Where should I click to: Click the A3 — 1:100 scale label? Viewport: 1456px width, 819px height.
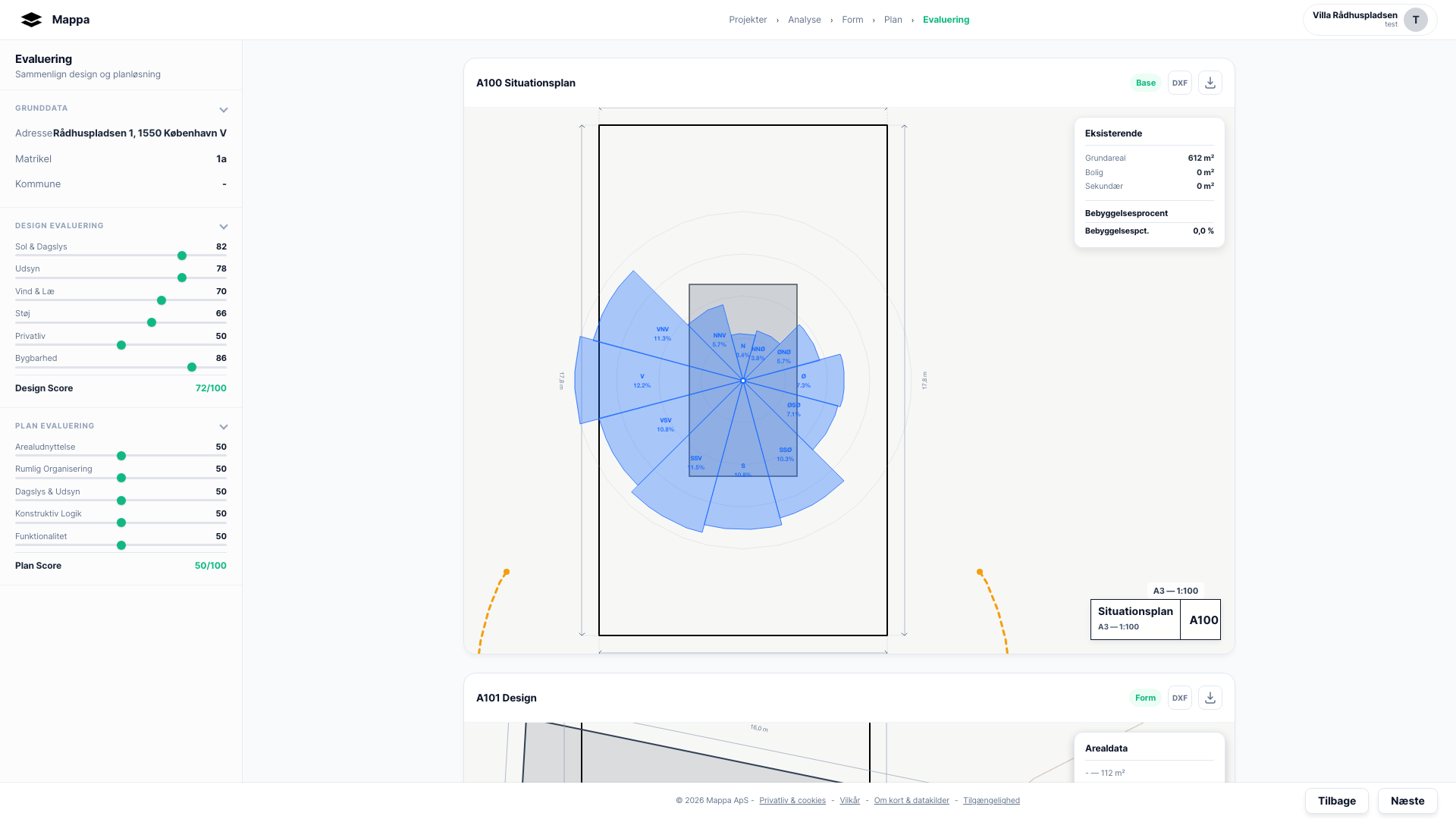pyautogui.click(x=1175, y=591)
